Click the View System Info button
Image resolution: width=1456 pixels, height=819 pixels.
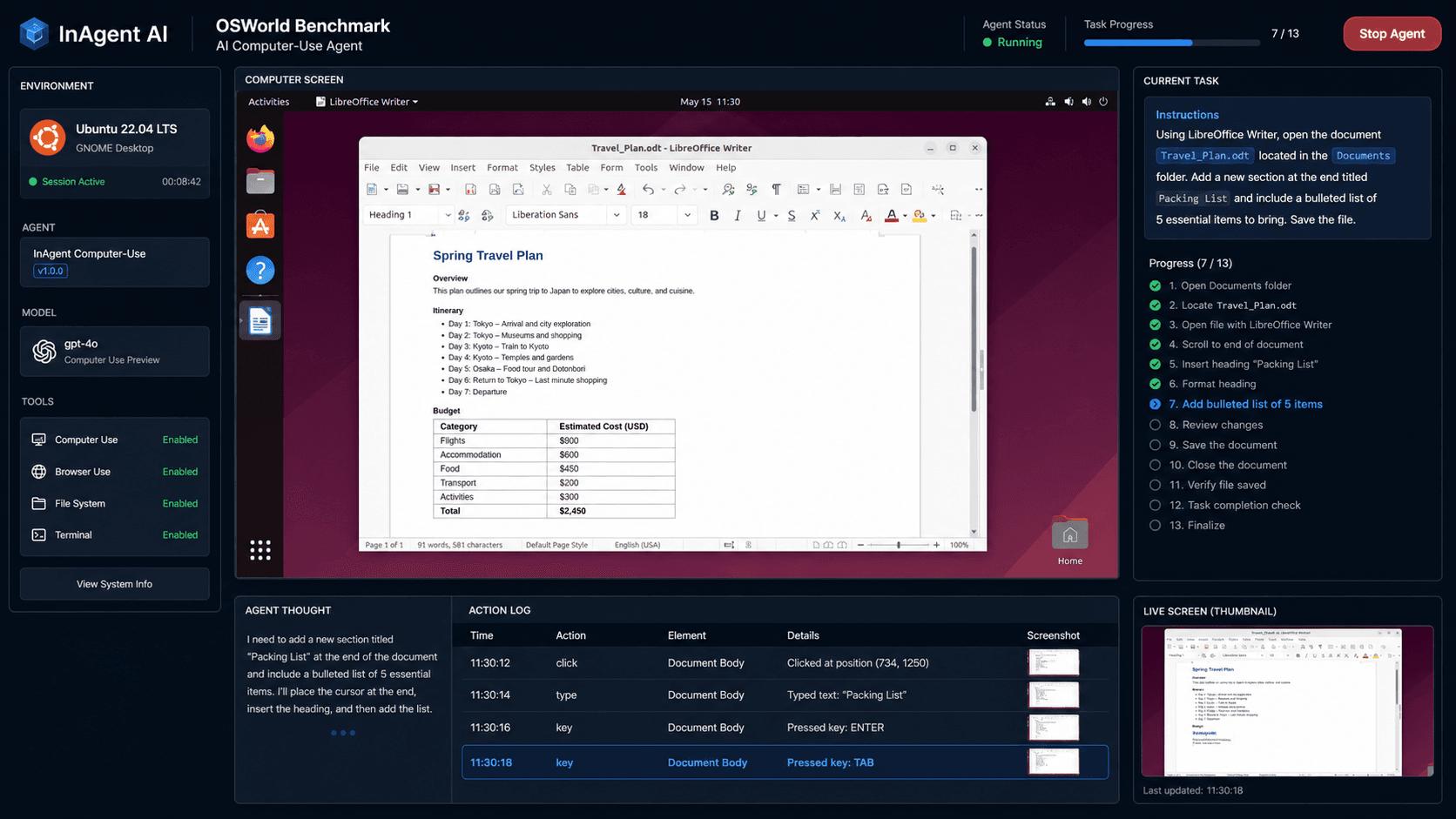pyautogui.click(x=114, y=584)
